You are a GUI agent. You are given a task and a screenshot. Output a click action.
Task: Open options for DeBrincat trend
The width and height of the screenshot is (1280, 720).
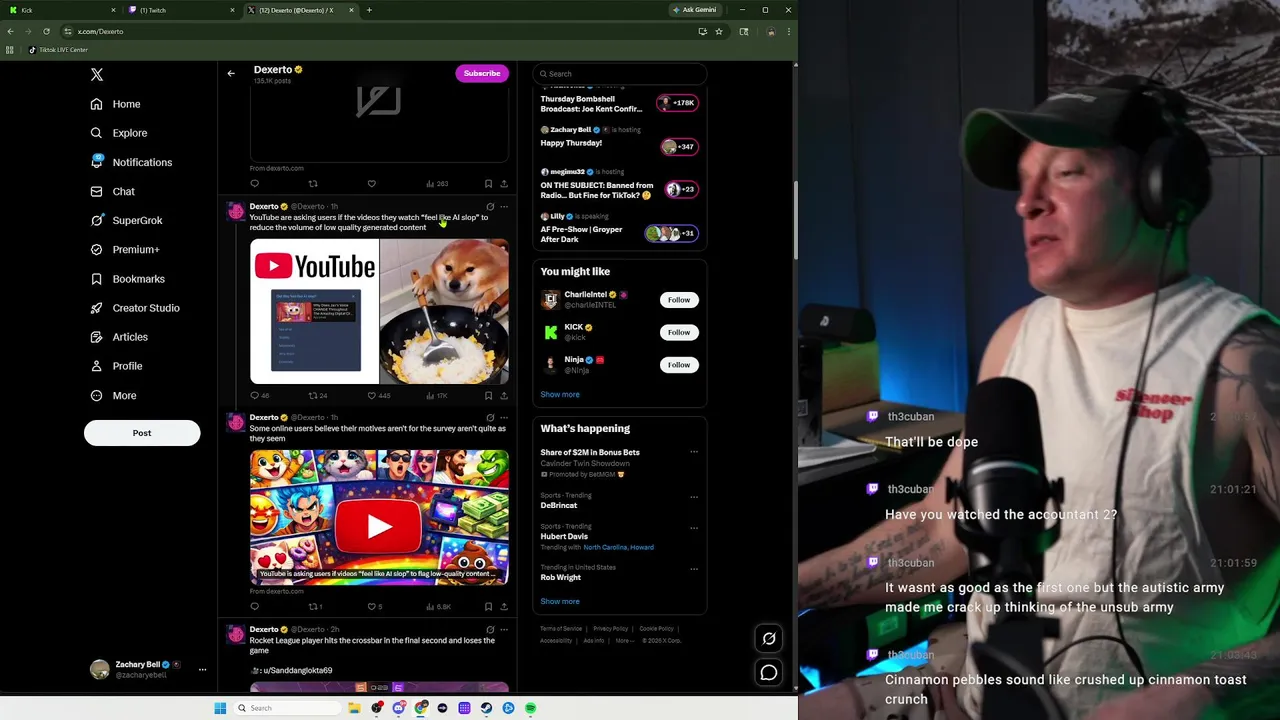coord(694,497)
